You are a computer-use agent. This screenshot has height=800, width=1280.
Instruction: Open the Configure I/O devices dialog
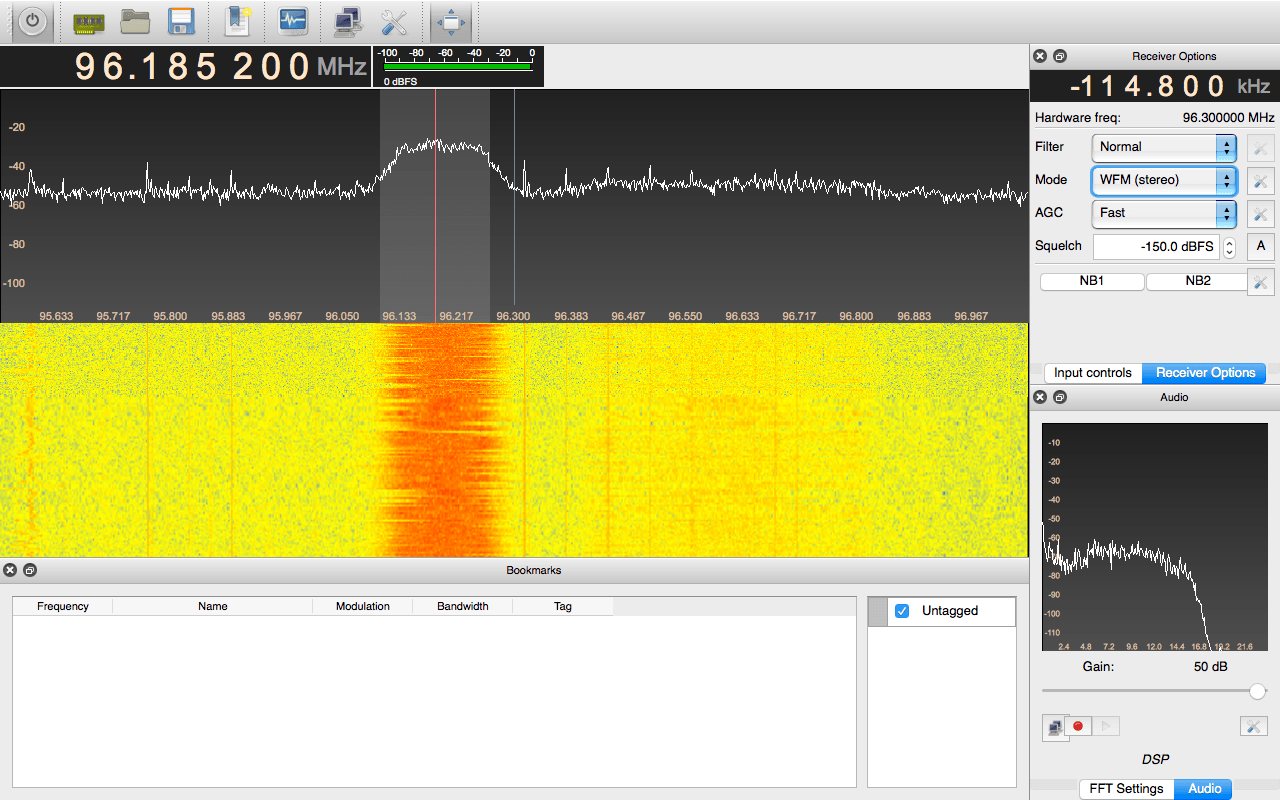click(x=88, y=22)
